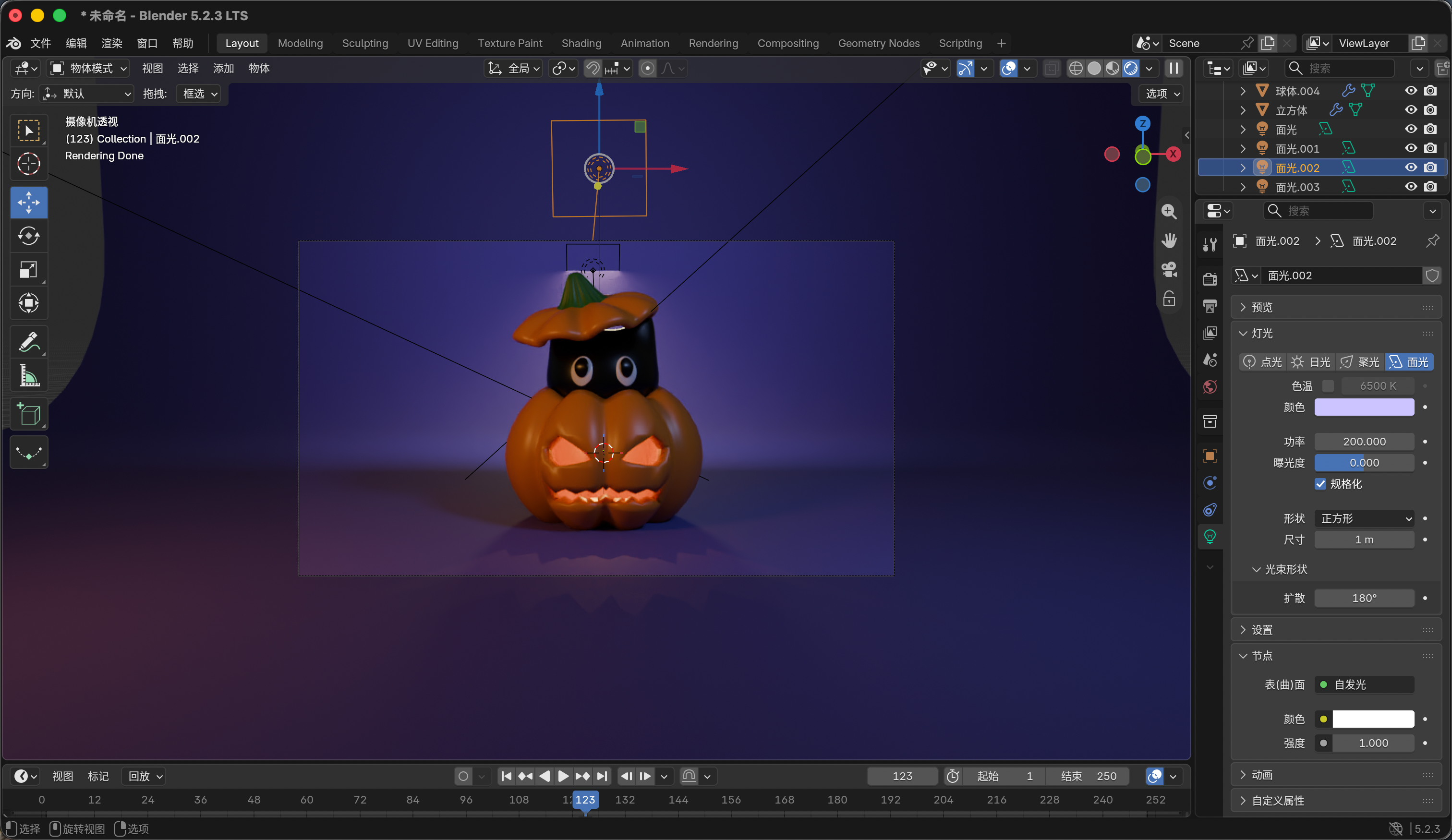The height and width of the screenshot is (840, 1452).
Task: Disable rendering for the 立方体 object
Action: 1430,109
